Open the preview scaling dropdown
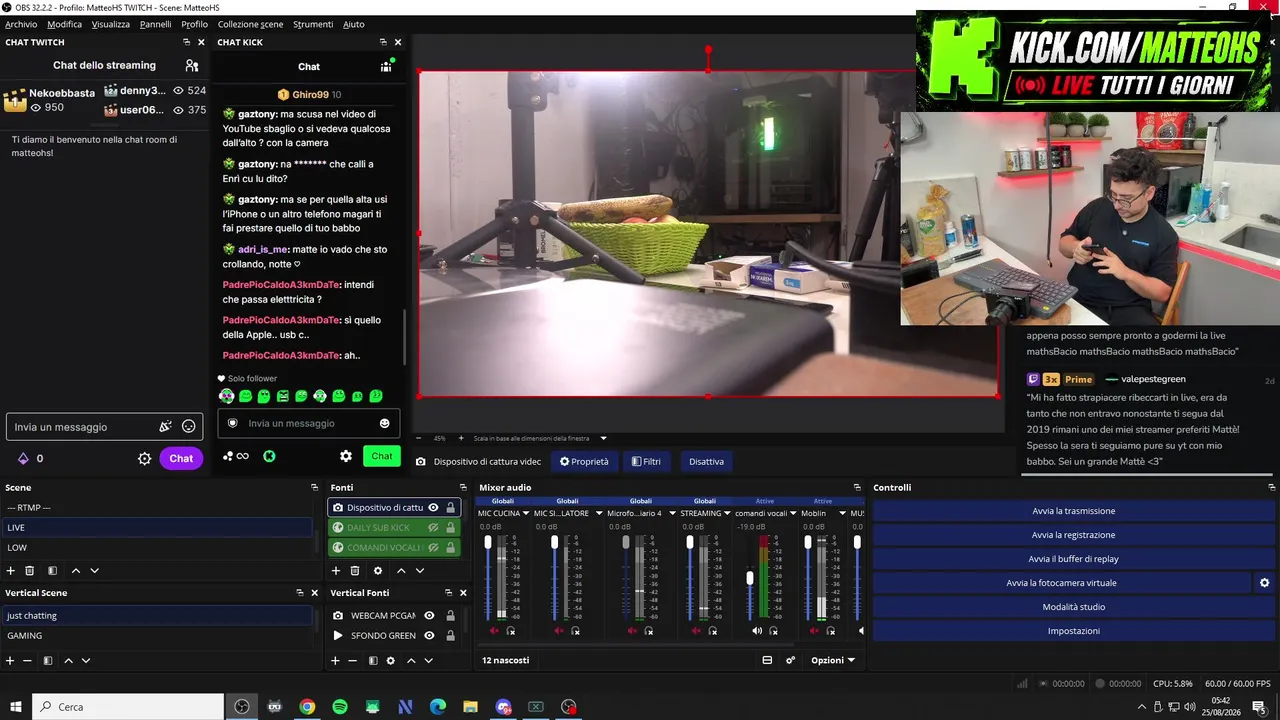This screenshot has height=720, width=1280. pos(603,438)
